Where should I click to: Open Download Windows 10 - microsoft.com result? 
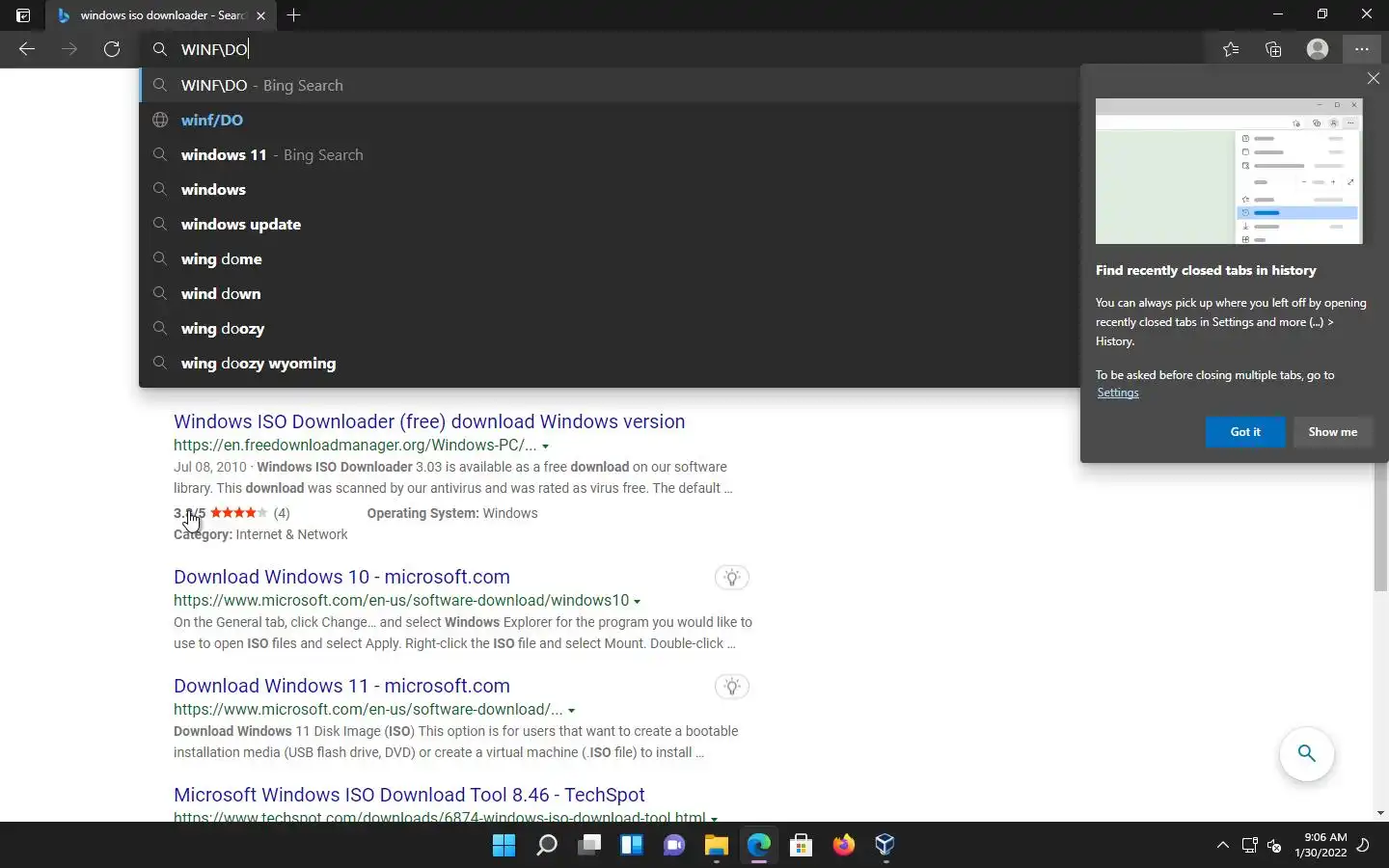[x=341, y=577]
